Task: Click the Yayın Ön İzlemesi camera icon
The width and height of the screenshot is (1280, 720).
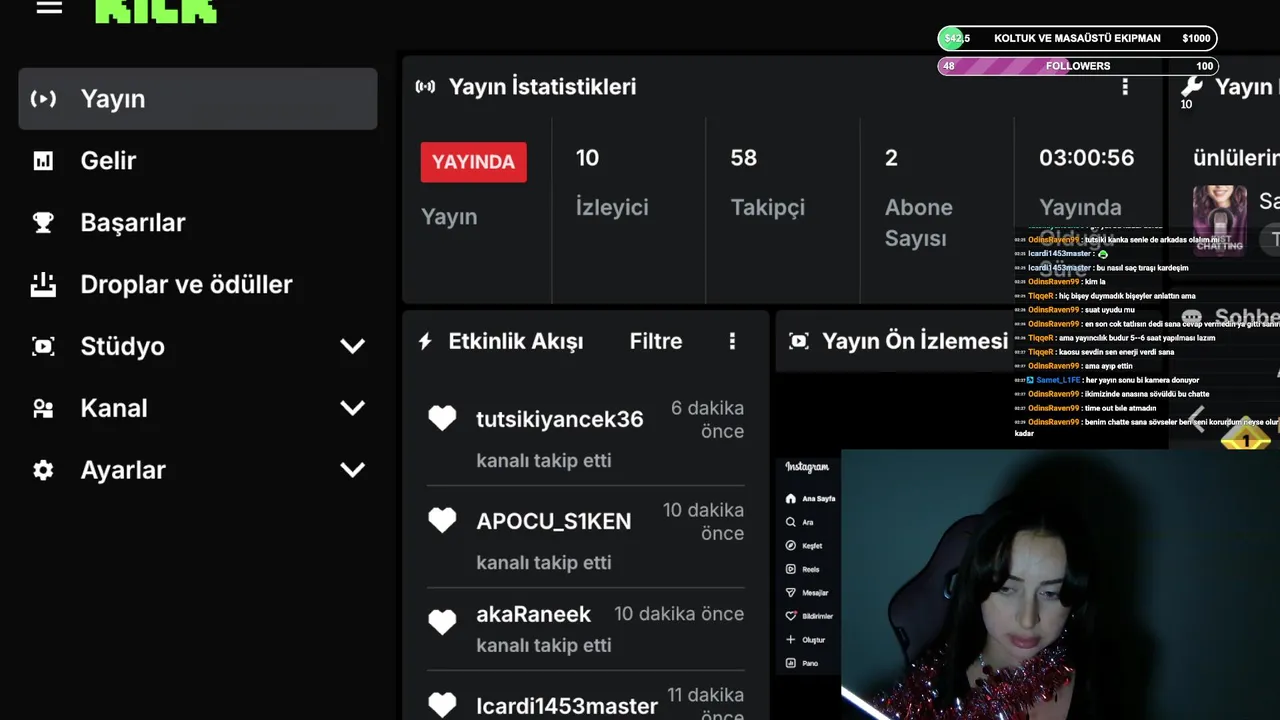Action: pos(798,342)
